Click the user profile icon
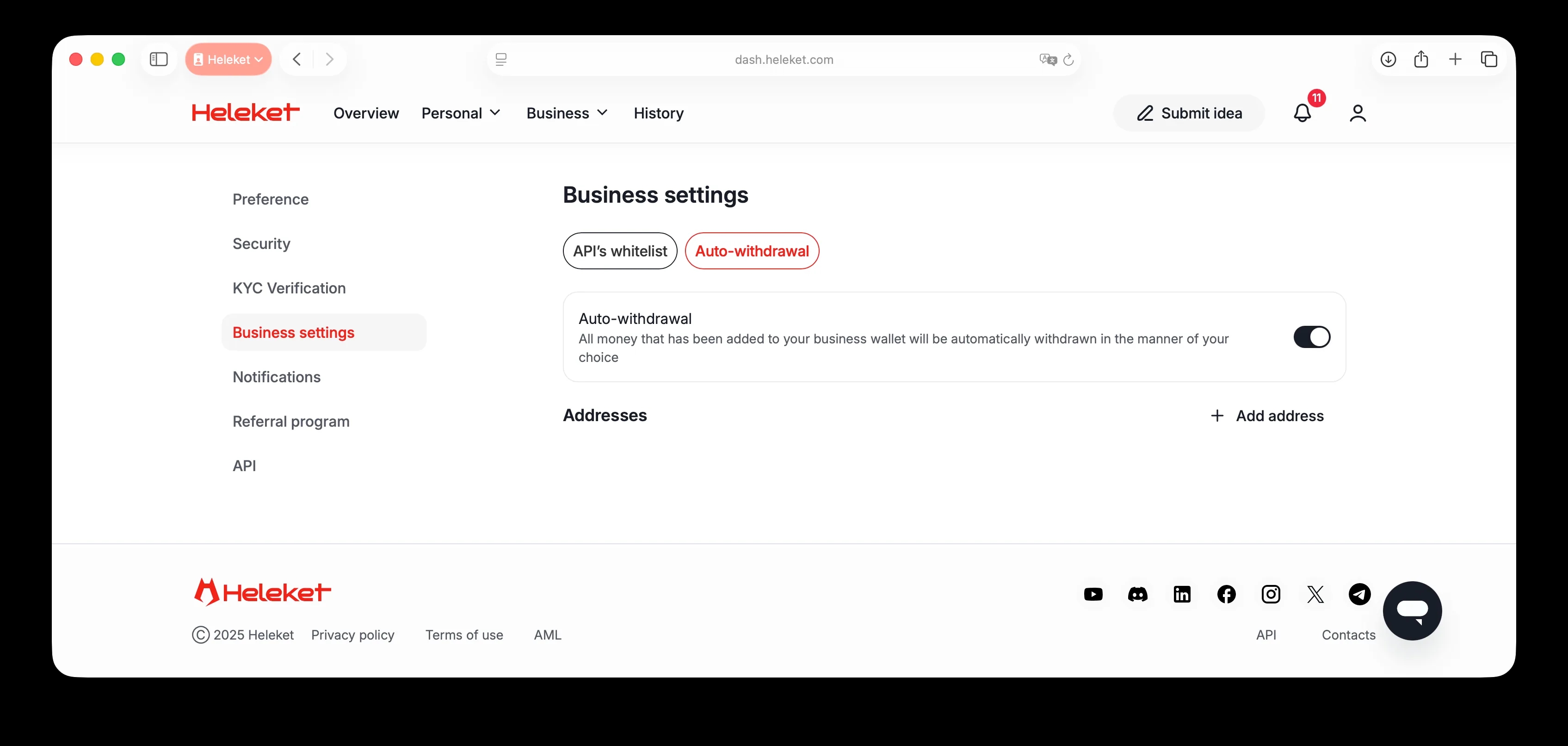Screen dimensions: 1568x746 coord(1358,112)
